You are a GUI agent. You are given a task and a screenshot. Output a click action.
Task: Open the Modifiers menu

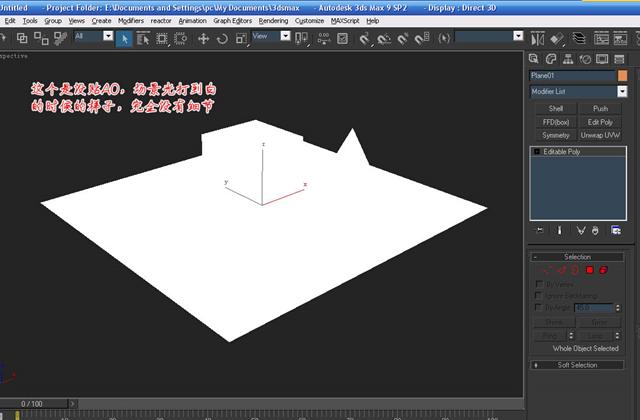[x=131, y=21]
